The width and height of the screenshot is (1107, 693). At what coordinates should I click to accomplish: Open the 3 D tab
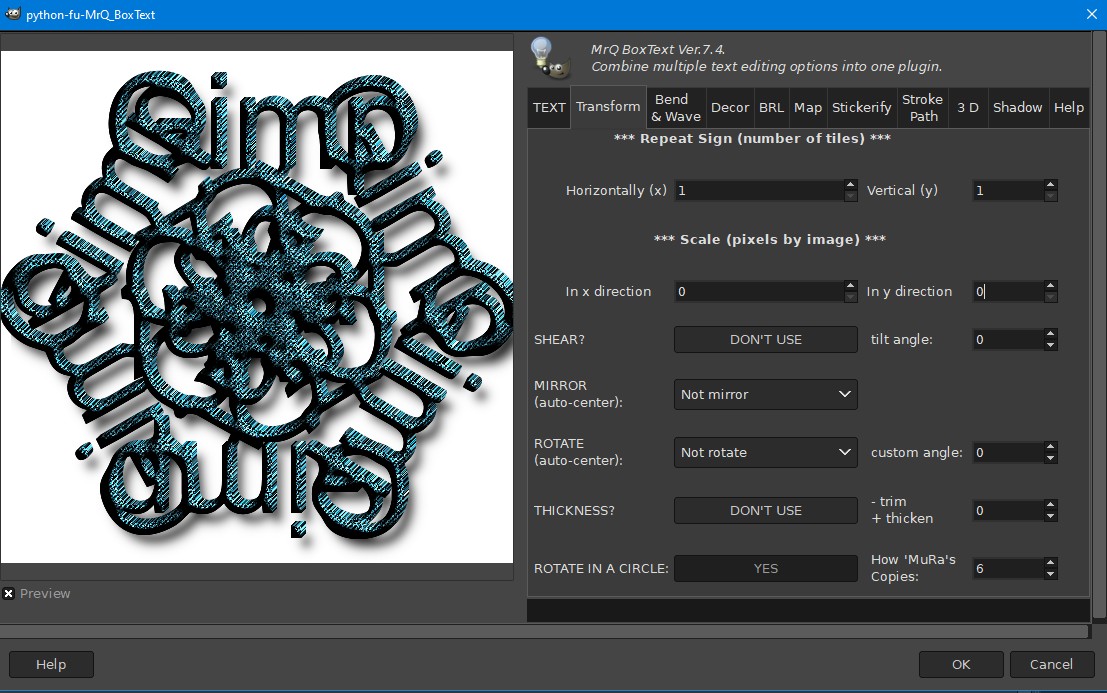coord(968,107)
